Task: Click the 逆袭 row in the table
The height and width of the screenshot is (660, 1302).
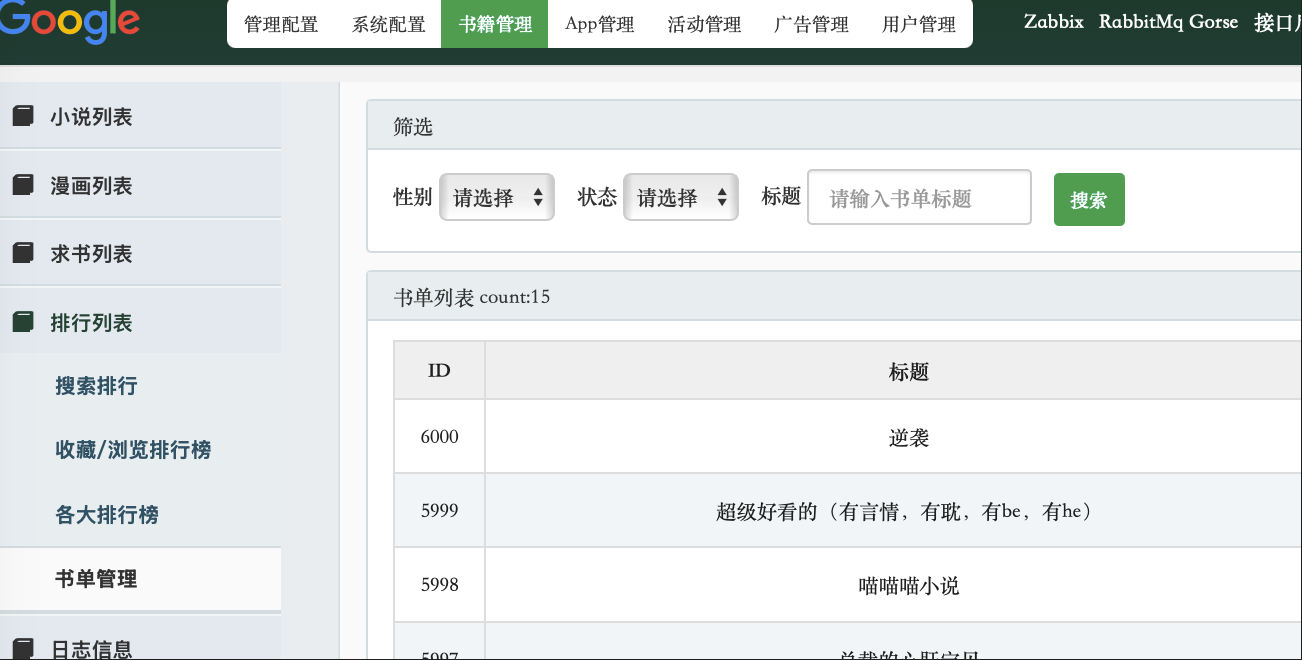Action: (908, 437)
